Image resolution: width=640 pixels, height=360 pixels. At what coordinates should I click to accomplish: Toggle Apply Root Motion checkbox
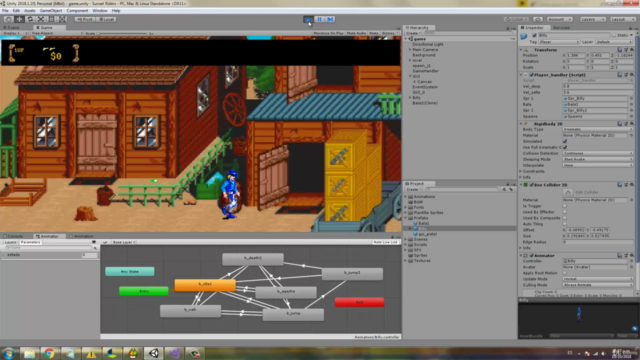coord(565,273)
